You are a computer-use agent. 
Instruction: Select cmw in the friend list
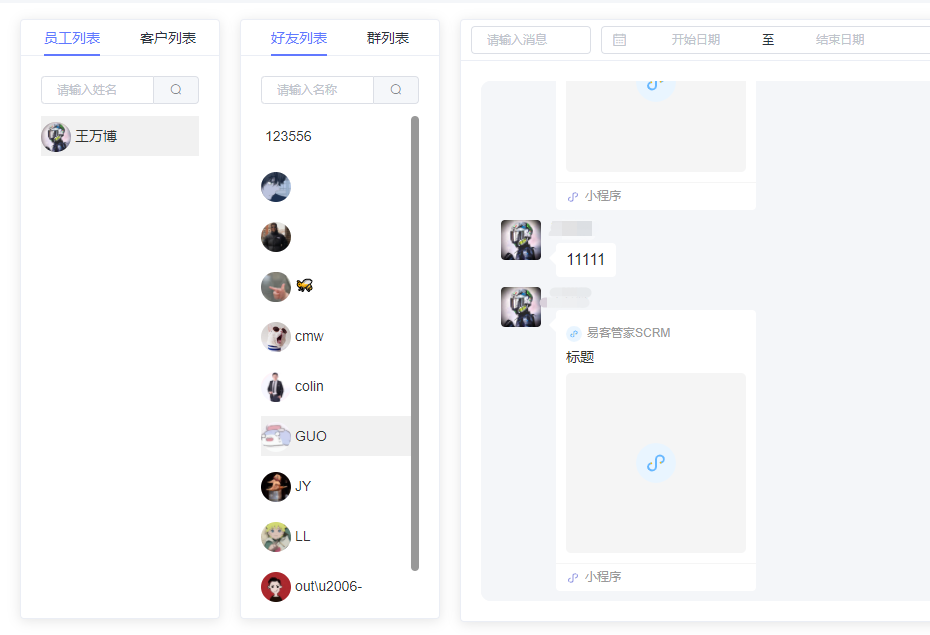[x=307, y=336]
